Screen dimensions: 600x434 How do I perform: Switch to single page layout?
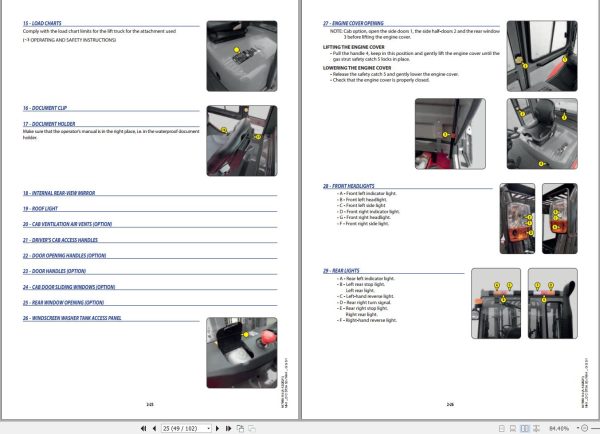point(502,428)
